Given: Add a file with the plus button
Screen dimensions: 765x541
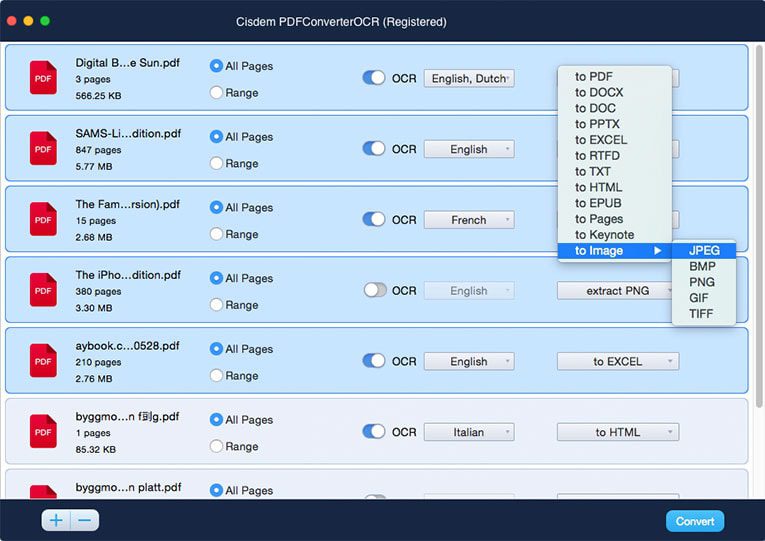Looking at the screenshot, I should (x=56, y=520).
